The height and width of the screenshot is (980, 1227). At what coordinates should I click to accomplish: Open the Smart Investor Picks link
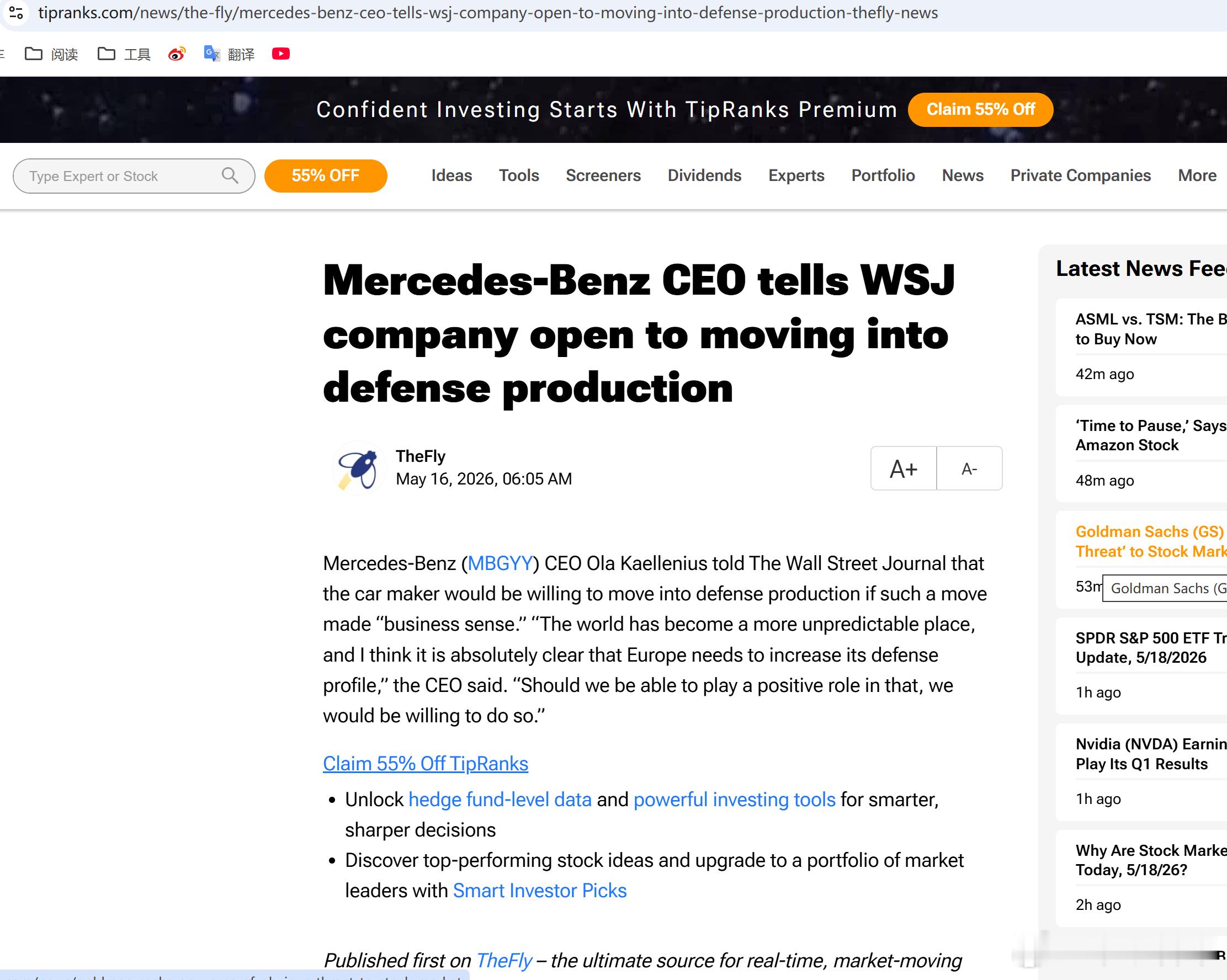tap(539, 891)
